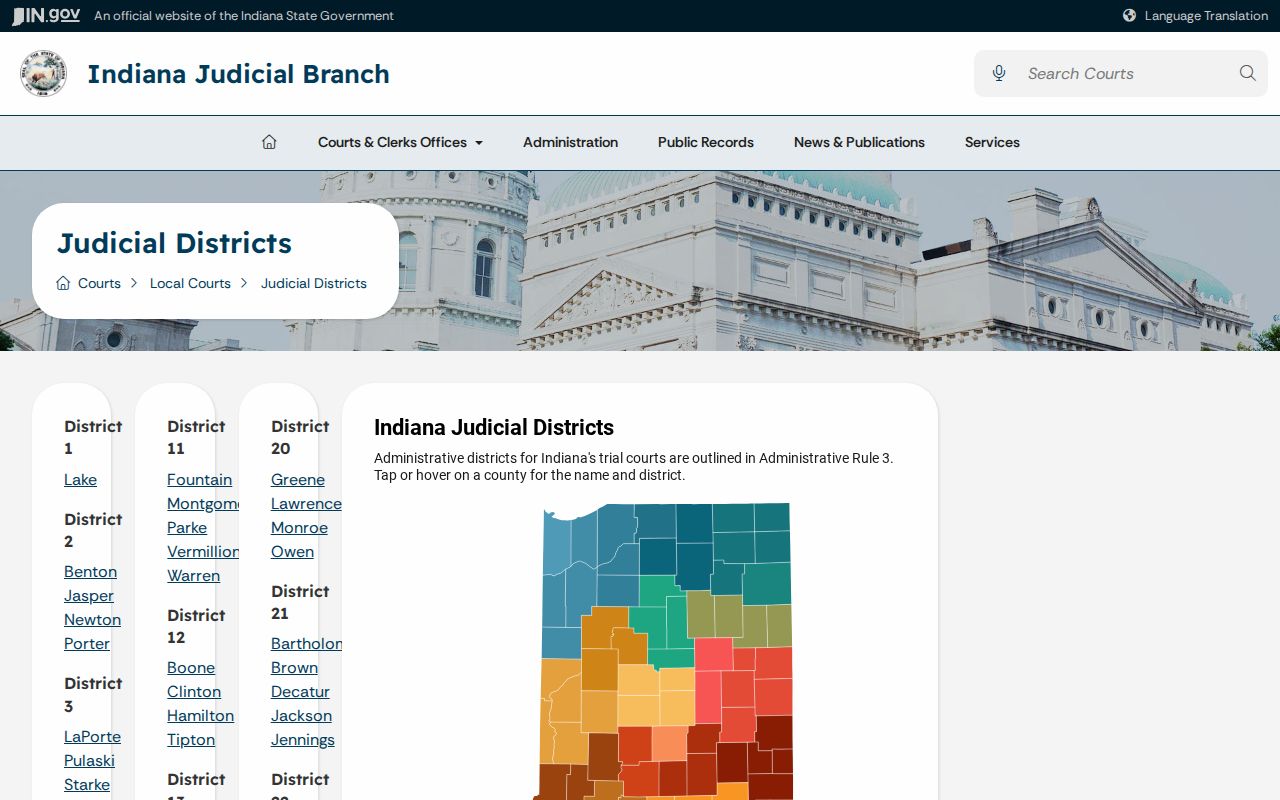Open the Newton county link

point(92,620)
